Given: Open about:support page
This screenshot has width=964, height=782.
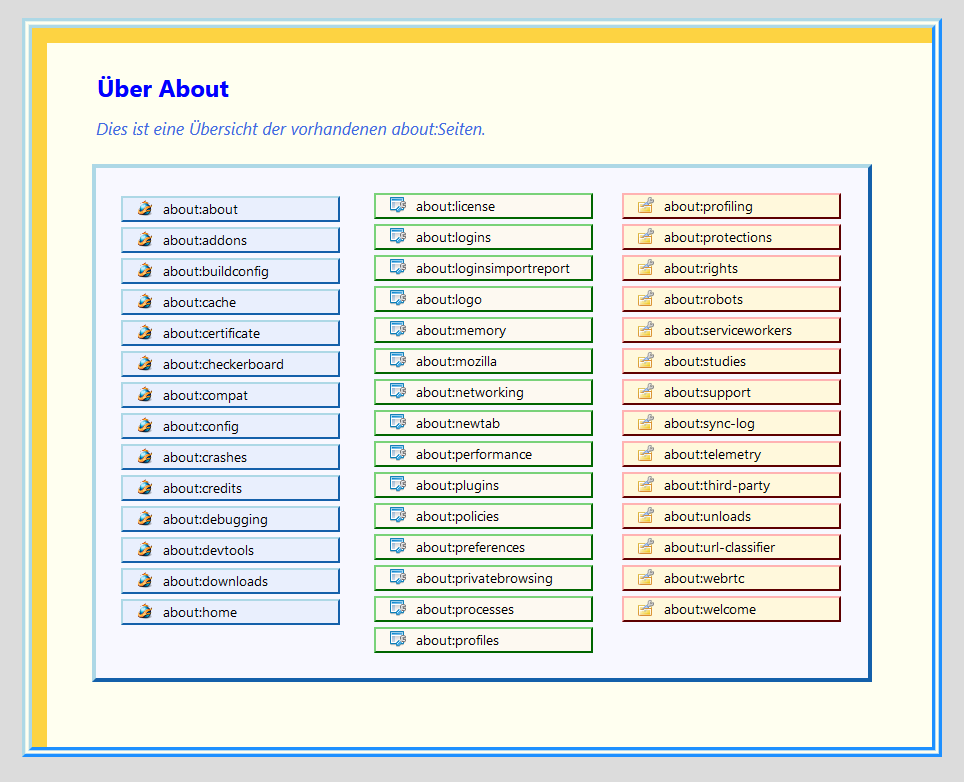Looking at the screenshot, I should tap(707, 392).
